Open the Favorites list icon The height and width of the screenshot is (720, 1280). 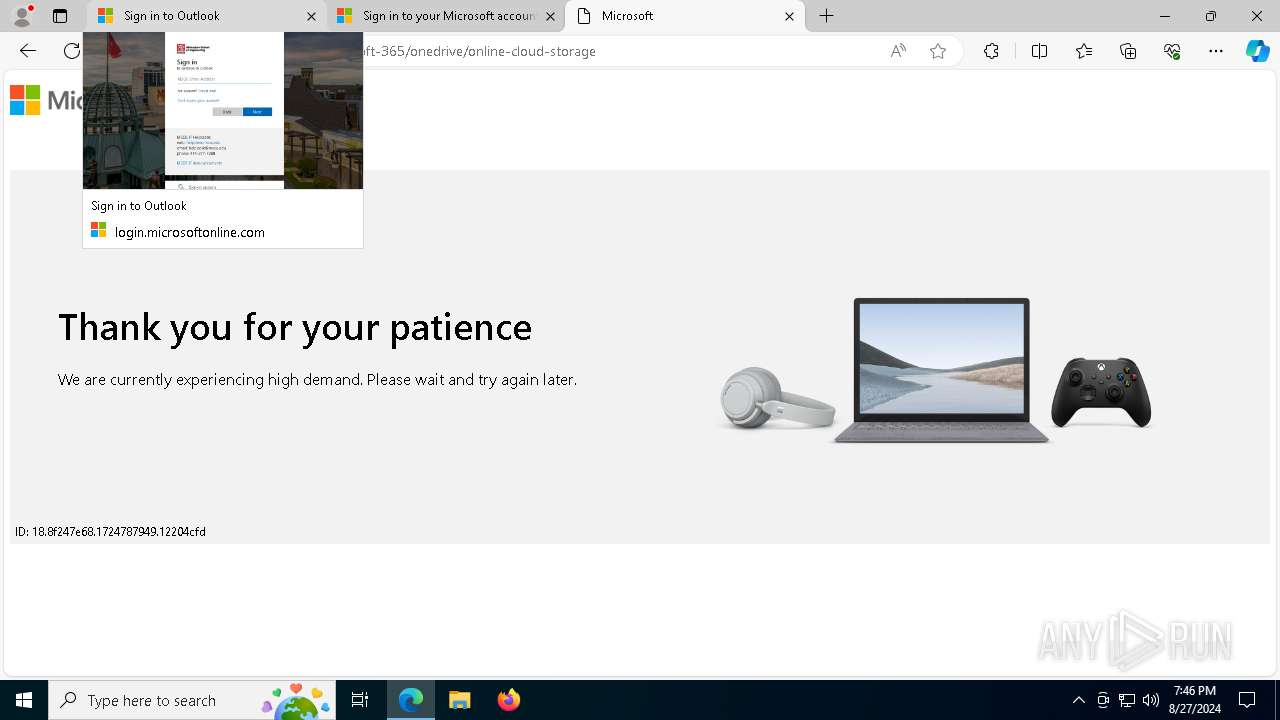tap(1084, 51)
